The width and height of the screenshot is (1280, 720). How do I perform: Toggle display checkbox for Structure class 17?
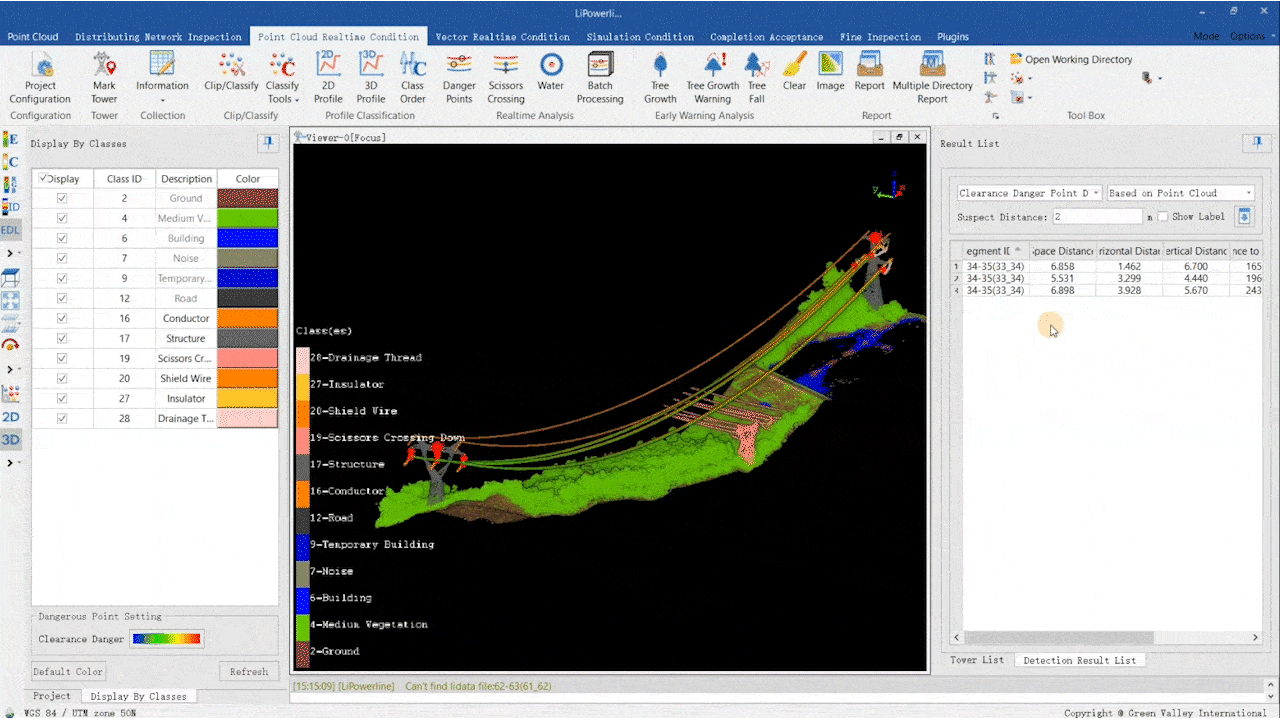coord(62,338)
